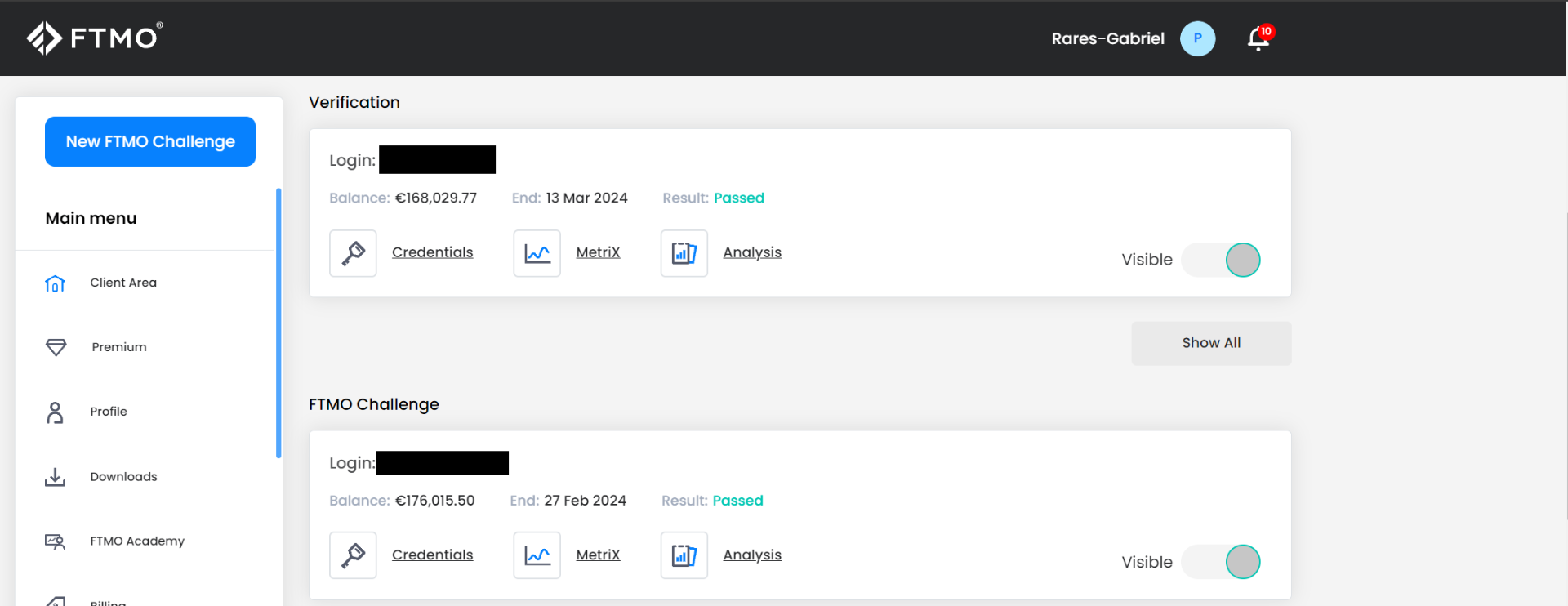This screenshot has width=1568, height=606.
Task: Open Analysis link in Verification card
Action: 752,252
